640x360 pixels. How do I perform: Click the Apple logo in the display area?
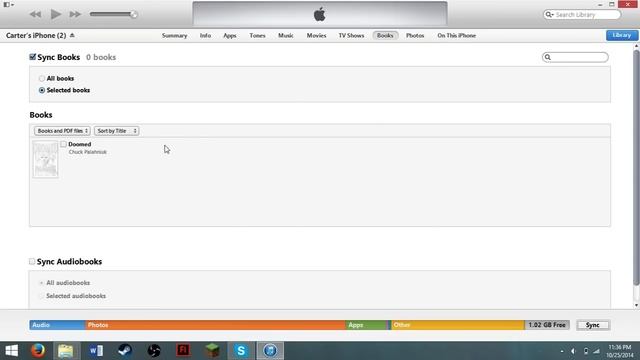coord(320,14)
